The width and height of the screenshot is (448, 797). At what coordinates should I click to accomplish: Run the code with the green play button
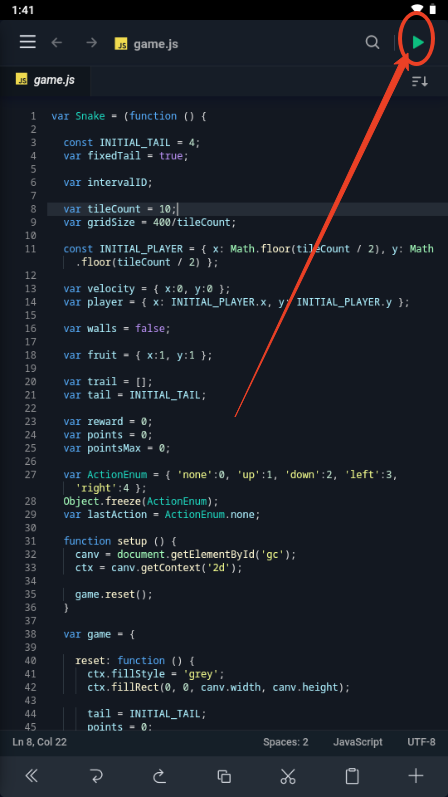pos(418,43)
